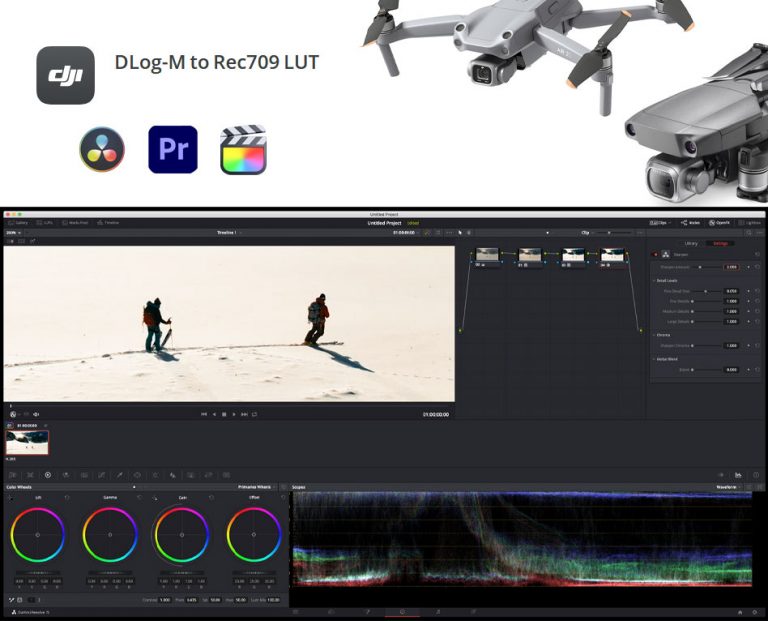Click the node graph green output connector
The height and width of the screenshot is (621, 768).
click(x=641, y=331)
